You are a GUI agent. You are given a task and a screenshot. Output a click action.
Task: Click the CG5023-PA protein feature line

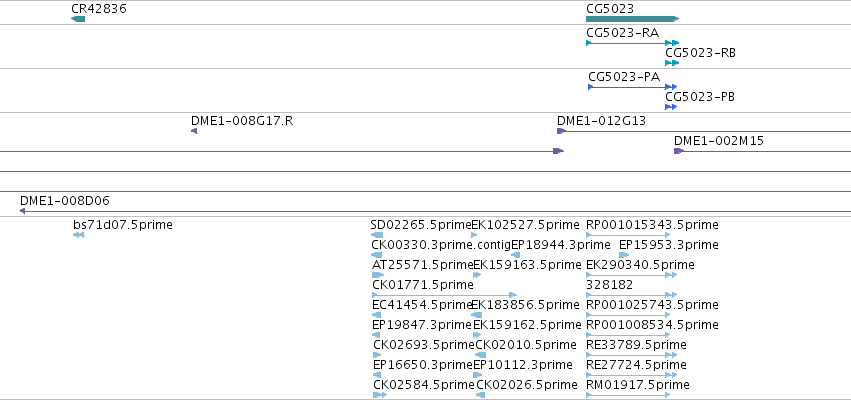pos(633,87)
